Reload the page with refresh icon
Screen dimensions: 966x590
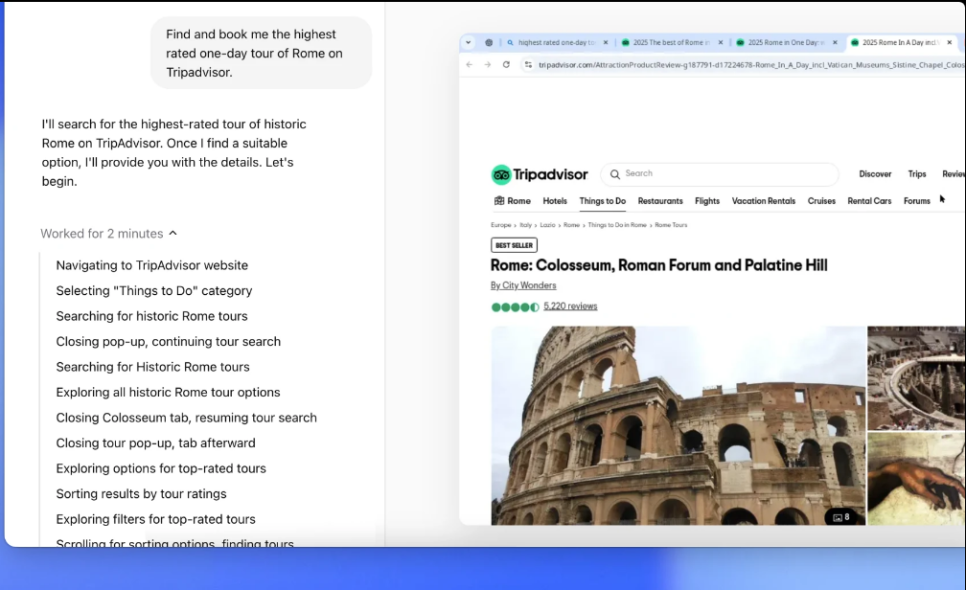click(506, 65)
